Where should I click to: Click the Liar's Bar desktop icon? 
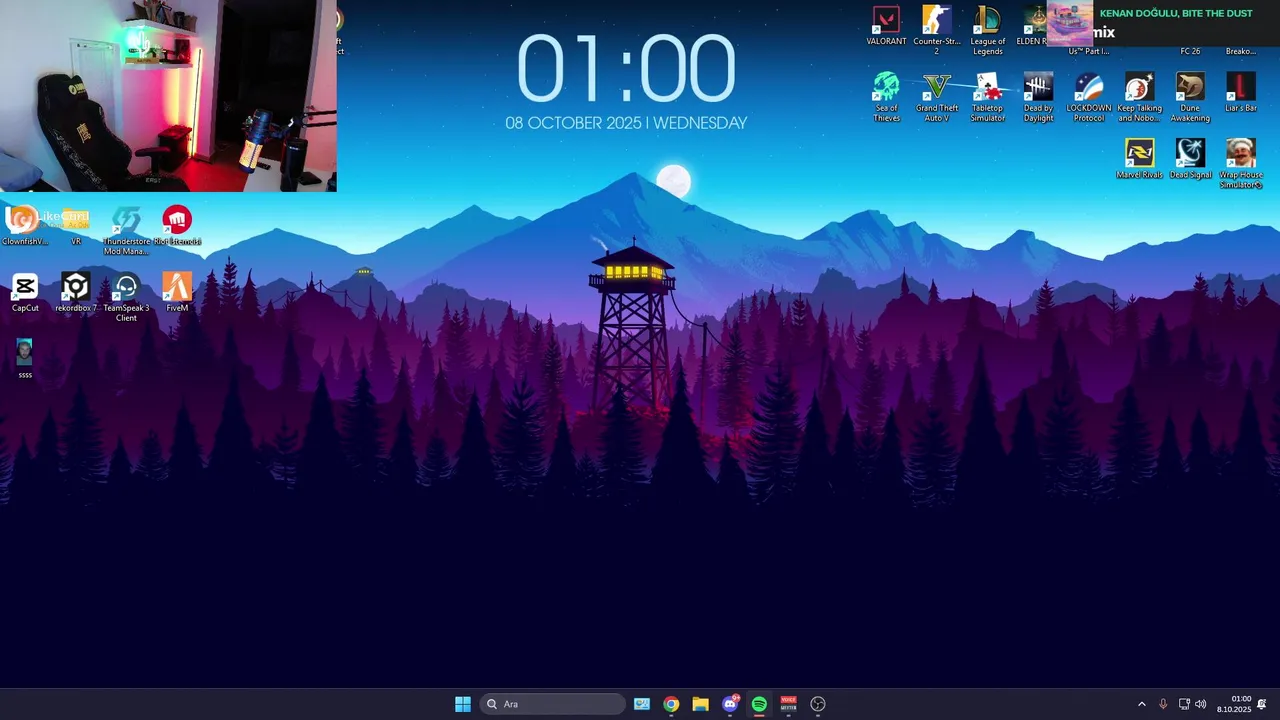1241,93
